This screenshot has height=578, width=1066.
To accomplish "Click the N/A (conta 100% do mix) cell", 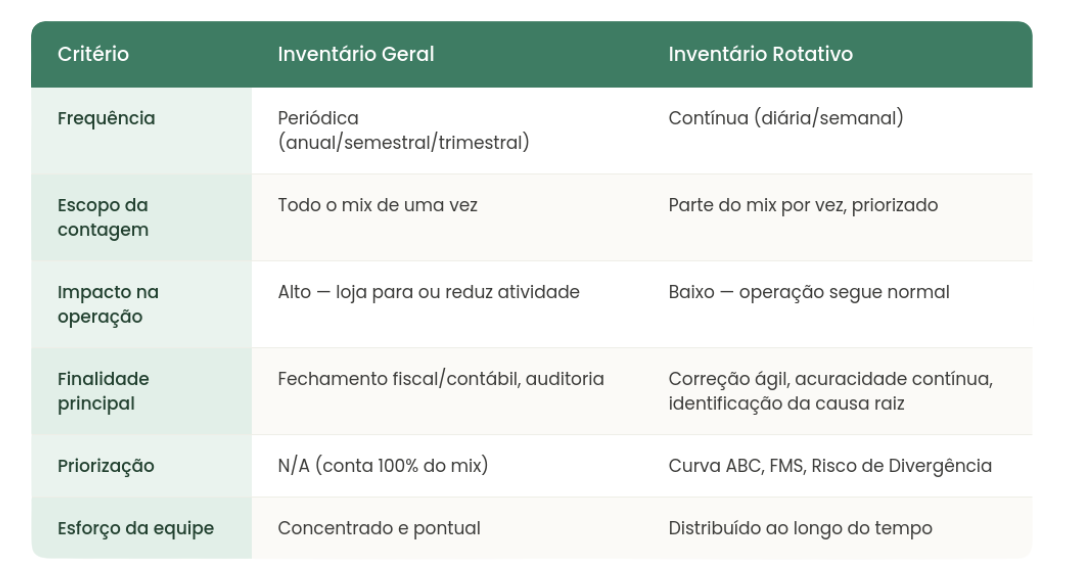I will point(383,466).
